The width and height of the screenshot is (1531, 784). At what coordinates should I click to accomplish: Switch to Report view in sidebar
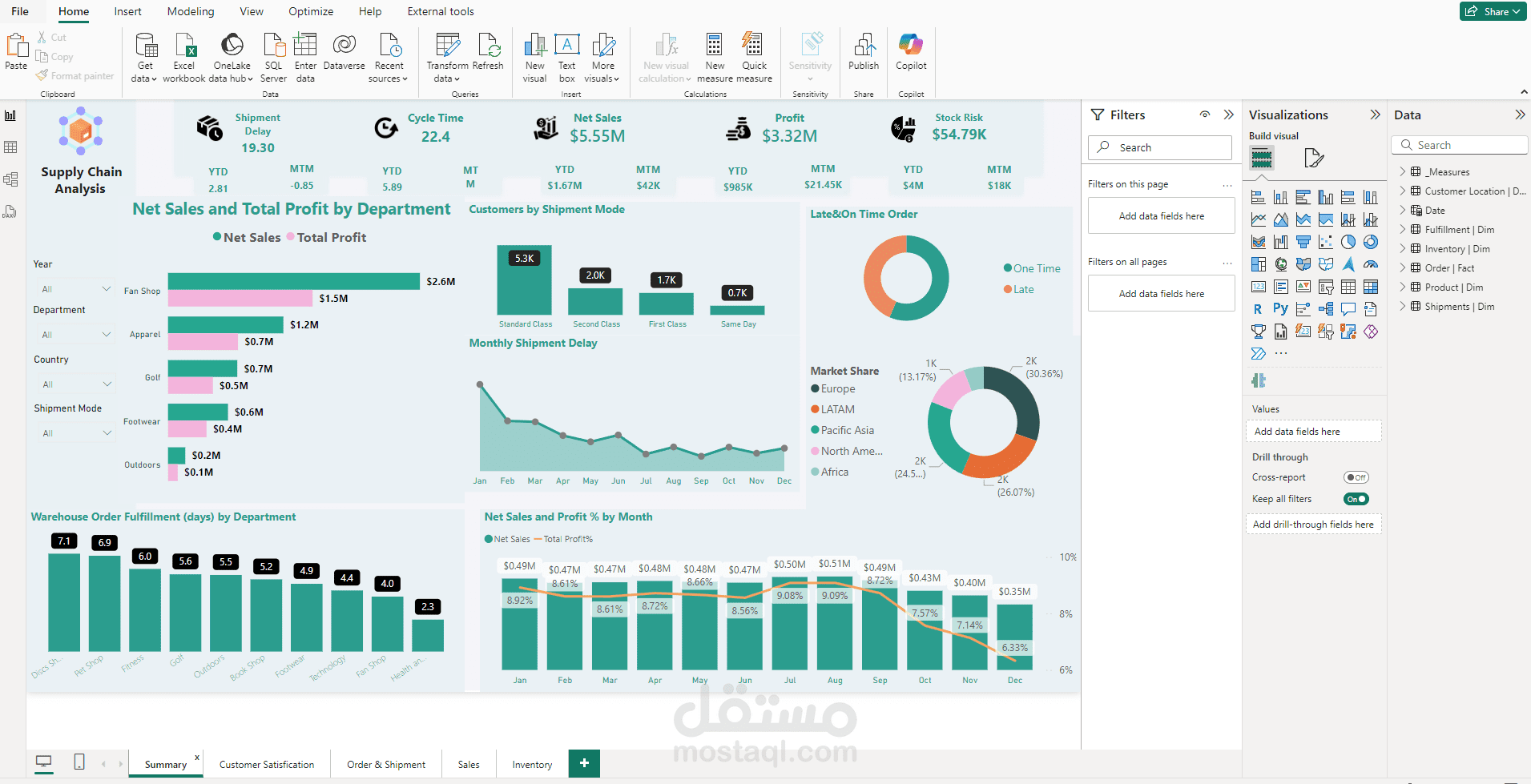click(x=10, y=115)
